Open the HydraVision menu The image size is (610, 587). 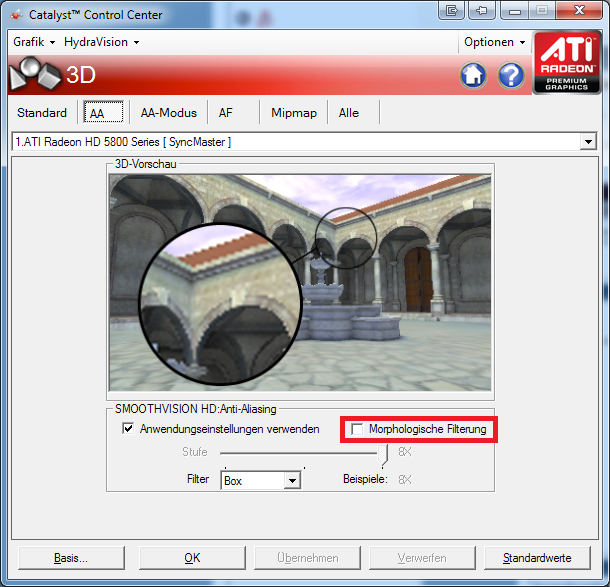[101, 42]
